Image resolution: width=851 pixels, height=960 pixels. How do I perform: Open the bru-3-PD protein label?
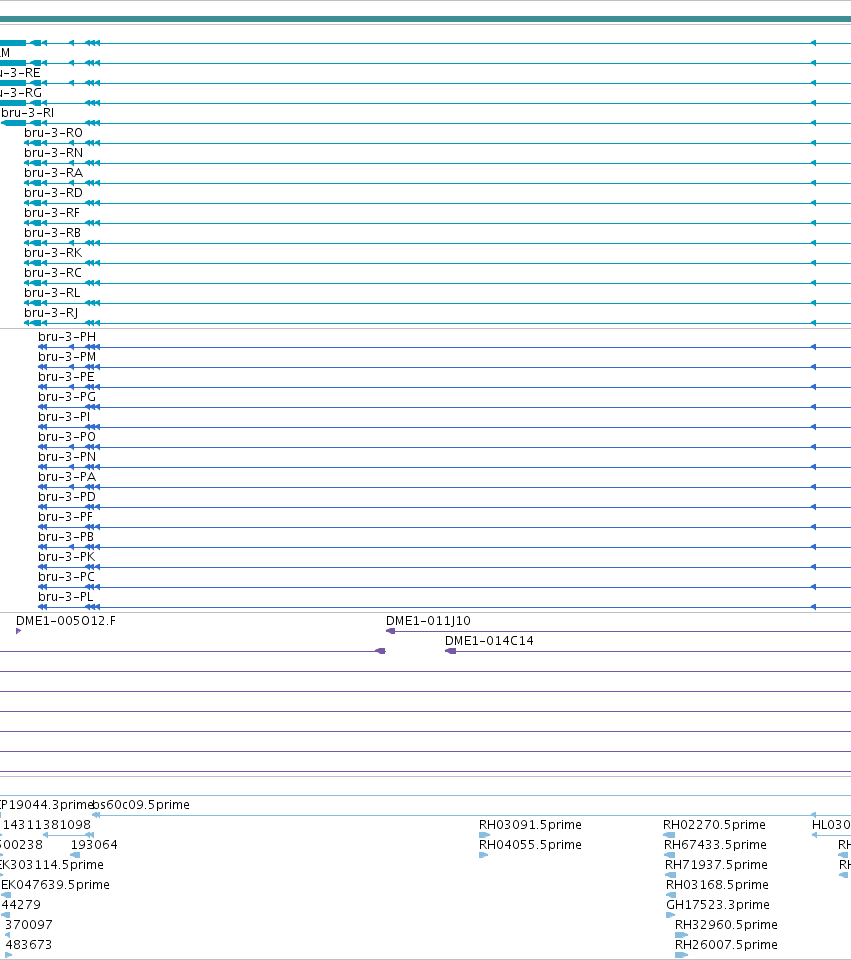point(67,497)
